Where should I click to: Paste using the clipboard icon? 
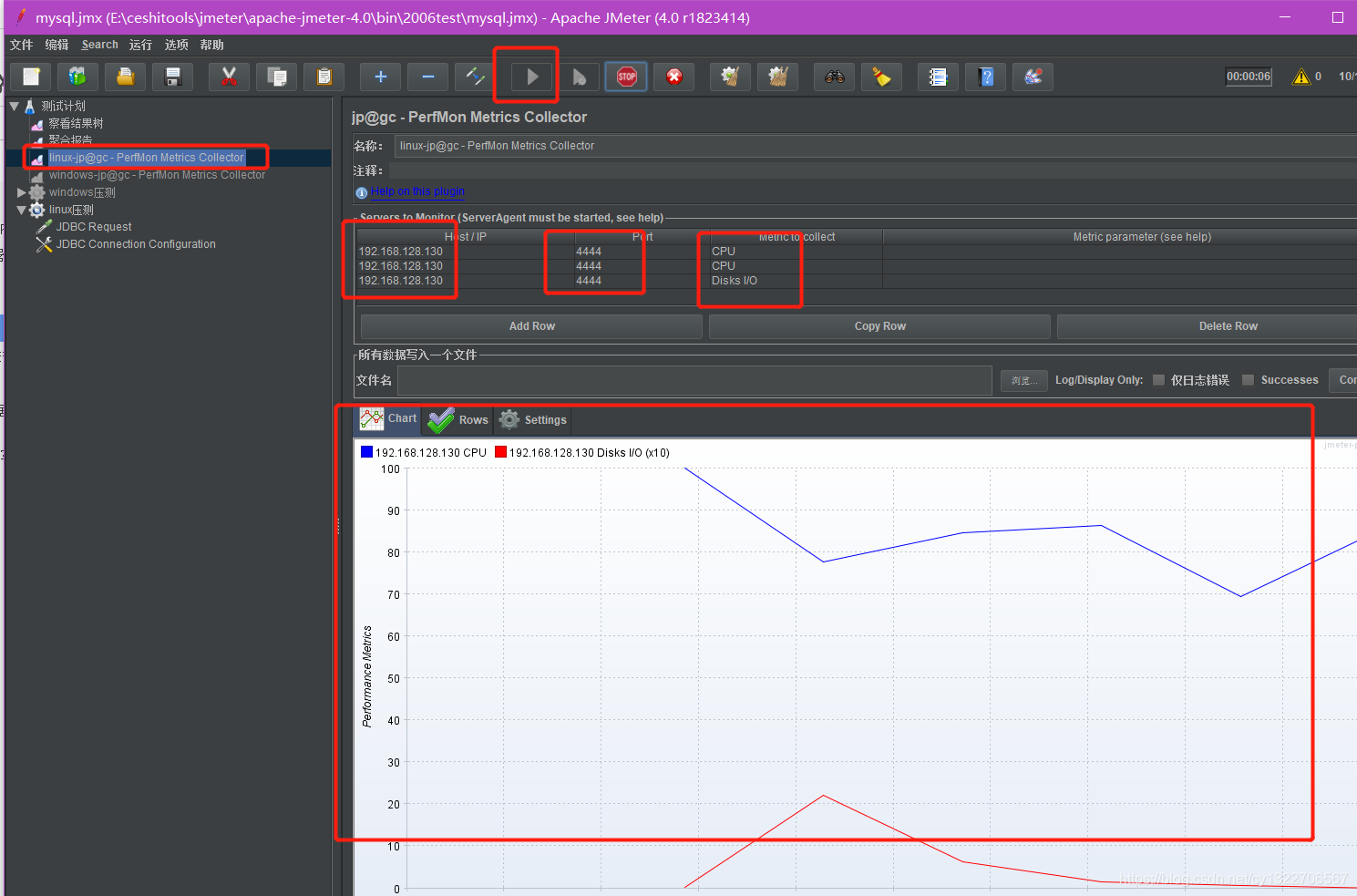pyautogui.click(x=324, y=77)
